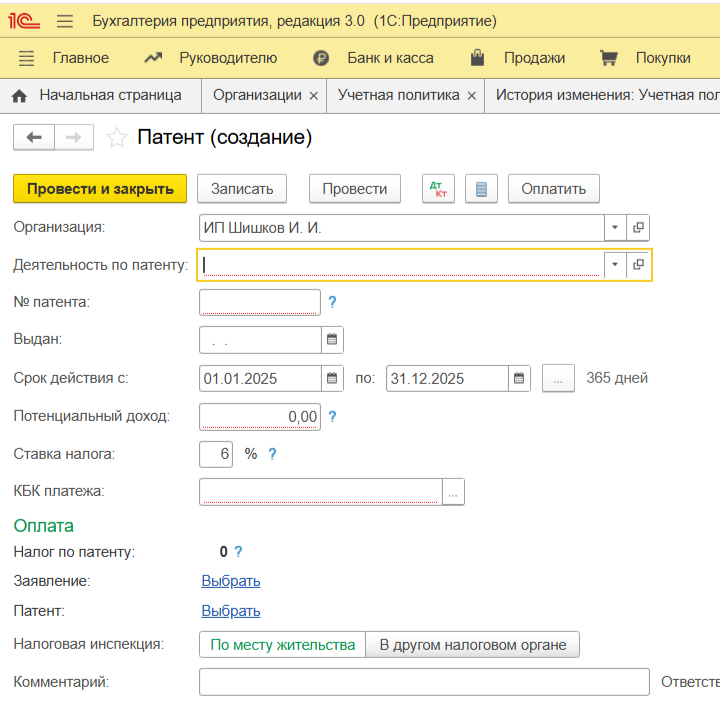The height and width of the screenshot is (707, 720).
Task: Click the Выбрать link next to Заявление
Action: coord(231,581)
